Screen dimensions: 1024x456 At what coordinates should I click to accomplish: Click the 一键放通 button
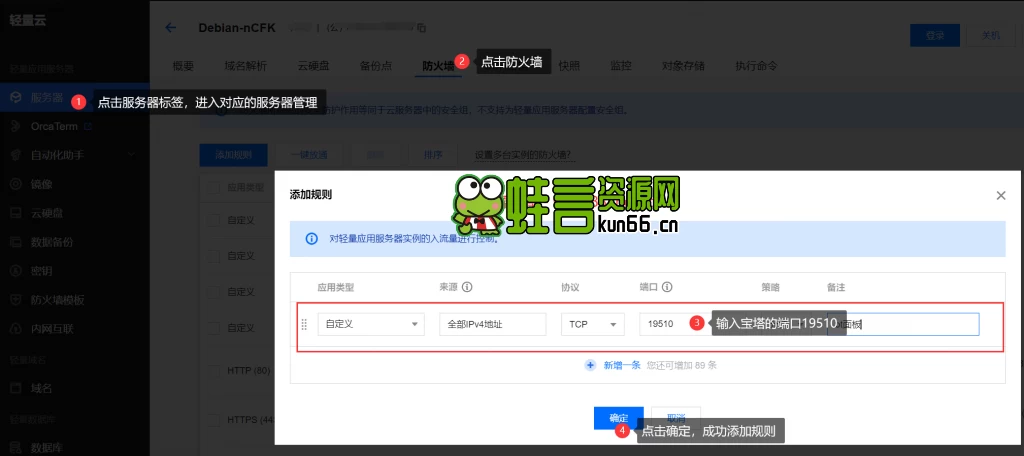[309, 155]
